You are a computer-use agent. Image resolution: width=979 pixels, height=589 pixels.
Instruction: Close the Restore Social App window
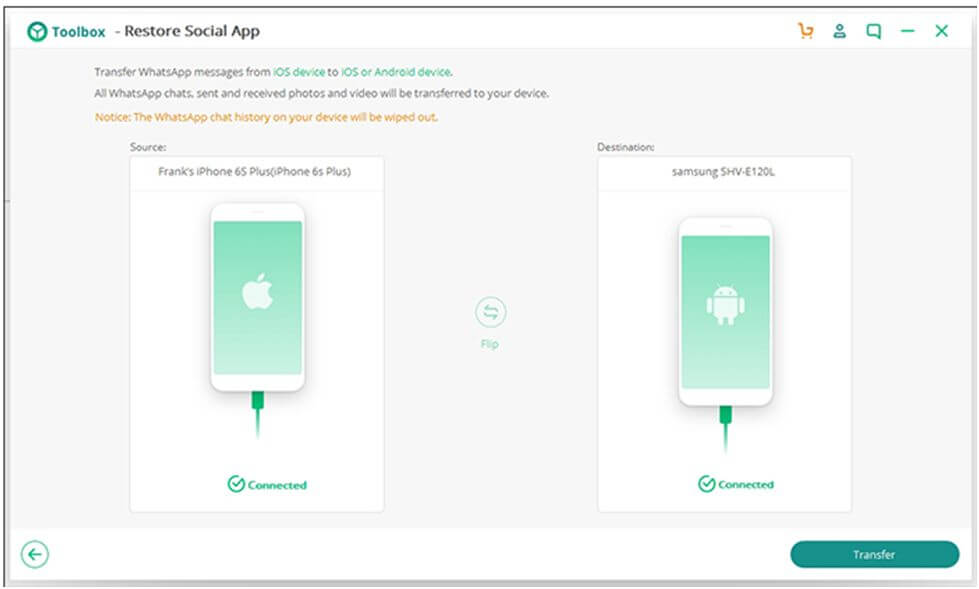(942, 31)
